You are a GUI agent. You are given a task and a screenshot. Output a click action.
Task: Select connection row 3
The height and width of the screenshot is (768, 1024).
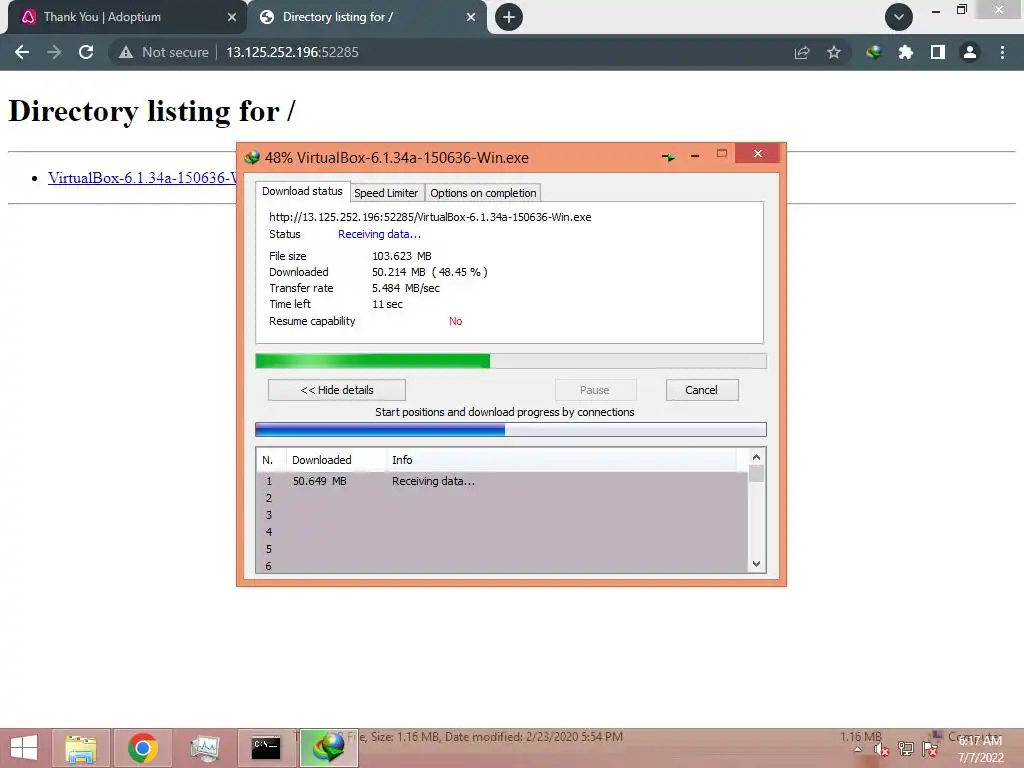[x=502, y=515]
